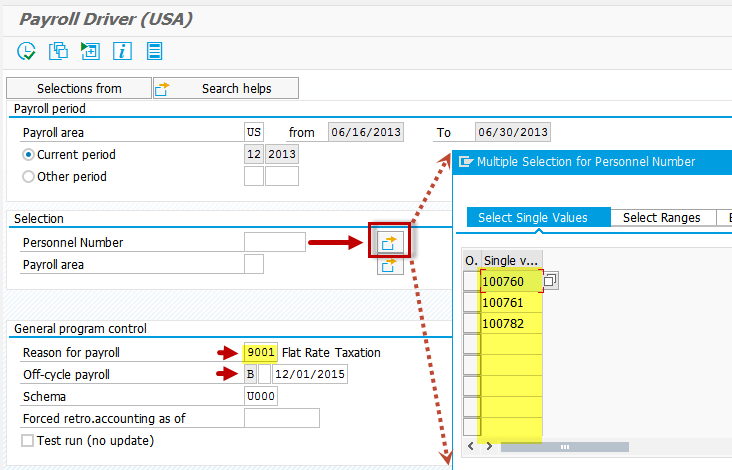This screenshot has height=470, width=732.
Task: Click the Single v... column header
Action: pyautogui.click(x=511, y=260)
